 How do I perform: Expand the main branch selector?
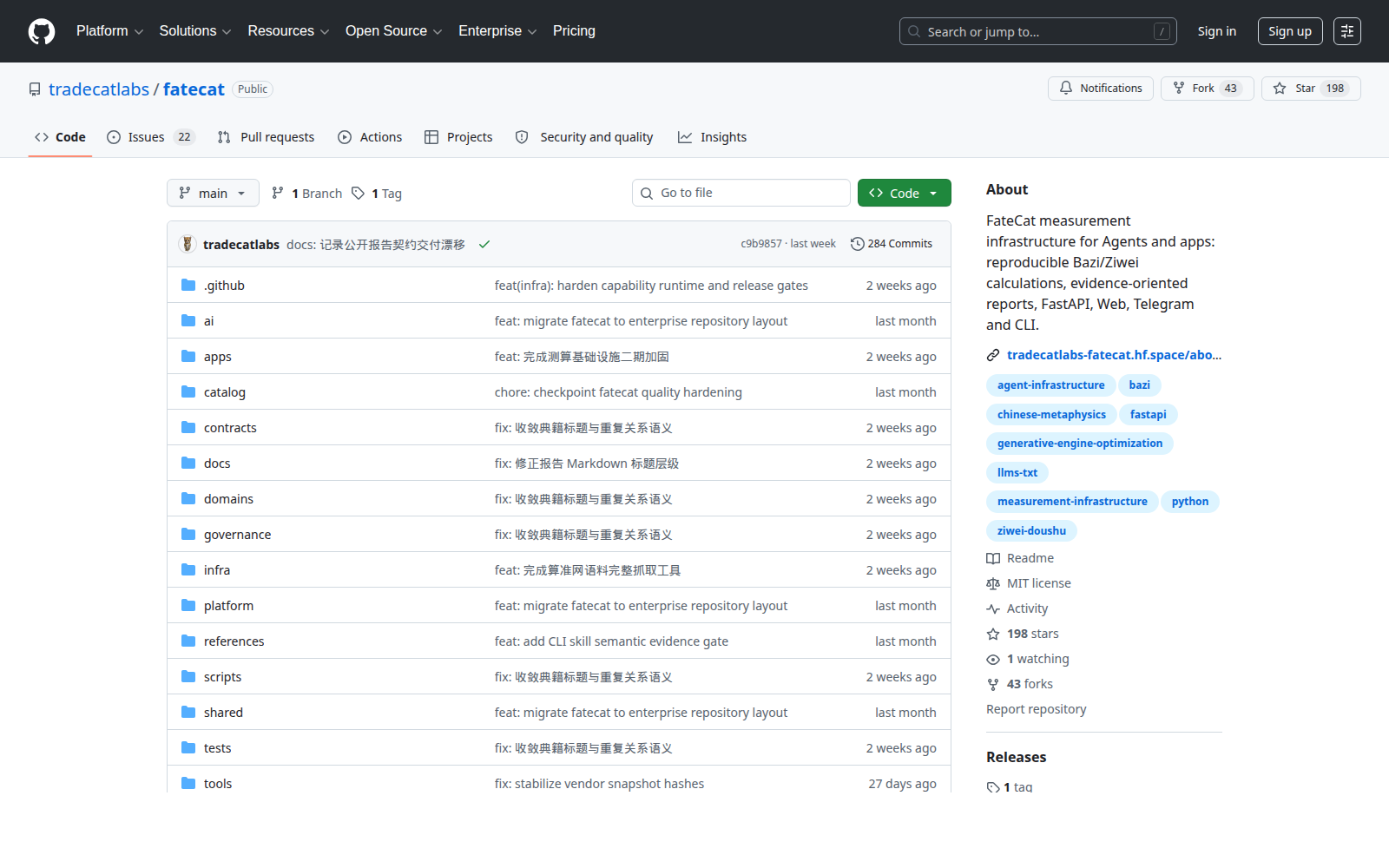pyautogui.click(x=213, y=193)
